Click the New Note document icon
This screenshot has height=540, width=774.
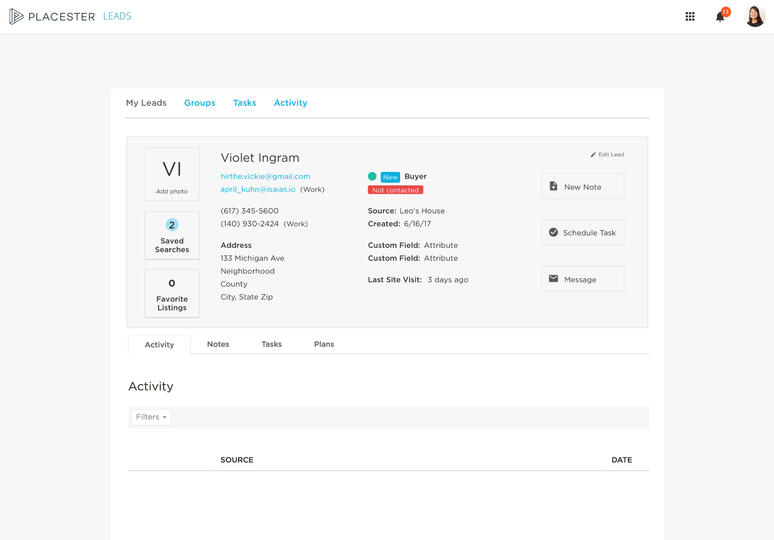(554, 186)
